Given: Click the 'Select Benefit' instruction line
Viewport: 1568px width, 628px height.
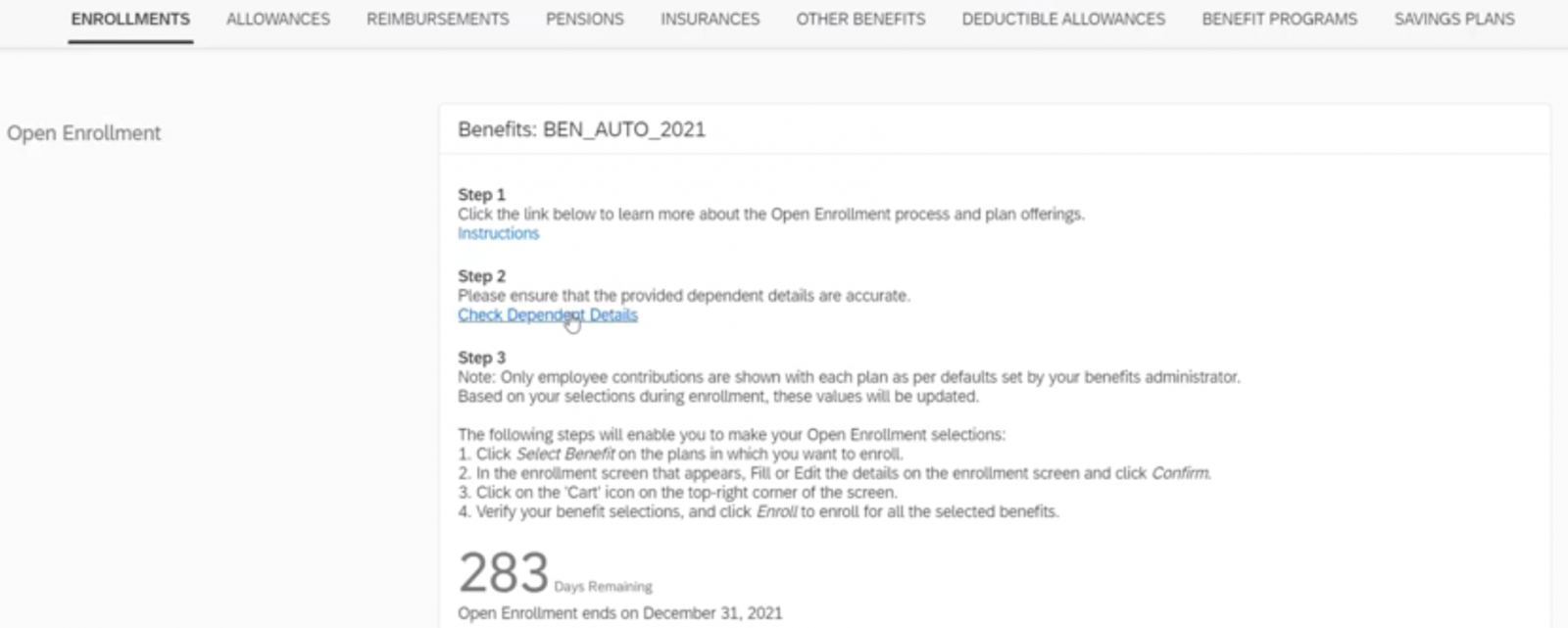Looking at the screenshot, I should pyautogui.click(x=681, y=454).
